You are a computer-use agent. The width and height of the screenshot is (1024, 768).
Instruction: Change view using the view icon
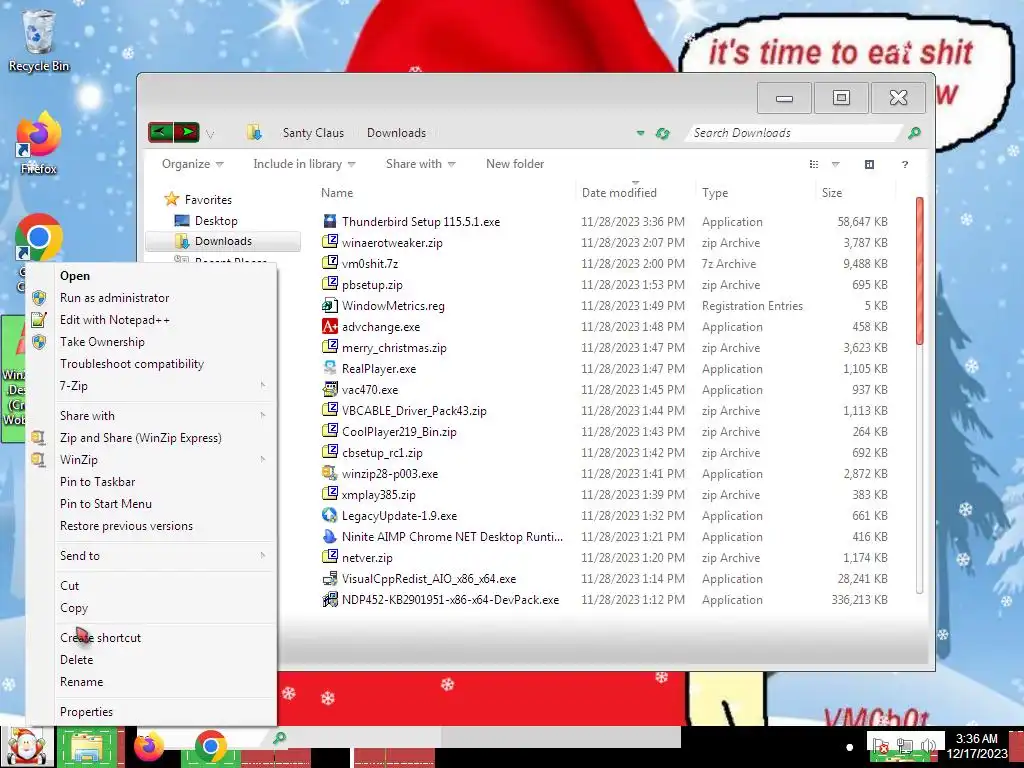tap(814, 164)
